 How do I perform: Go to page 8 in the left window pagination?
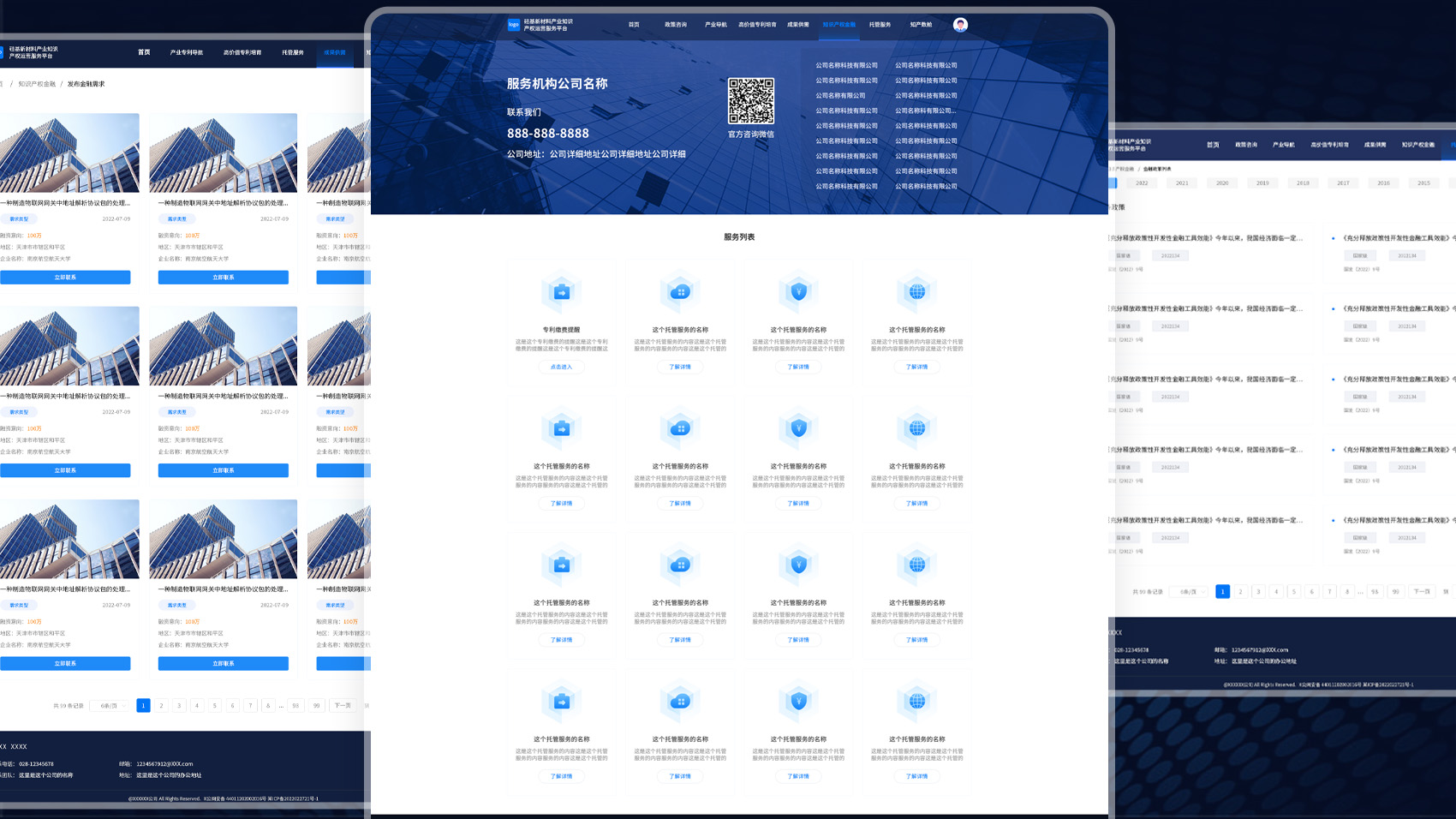click(268, 706)
